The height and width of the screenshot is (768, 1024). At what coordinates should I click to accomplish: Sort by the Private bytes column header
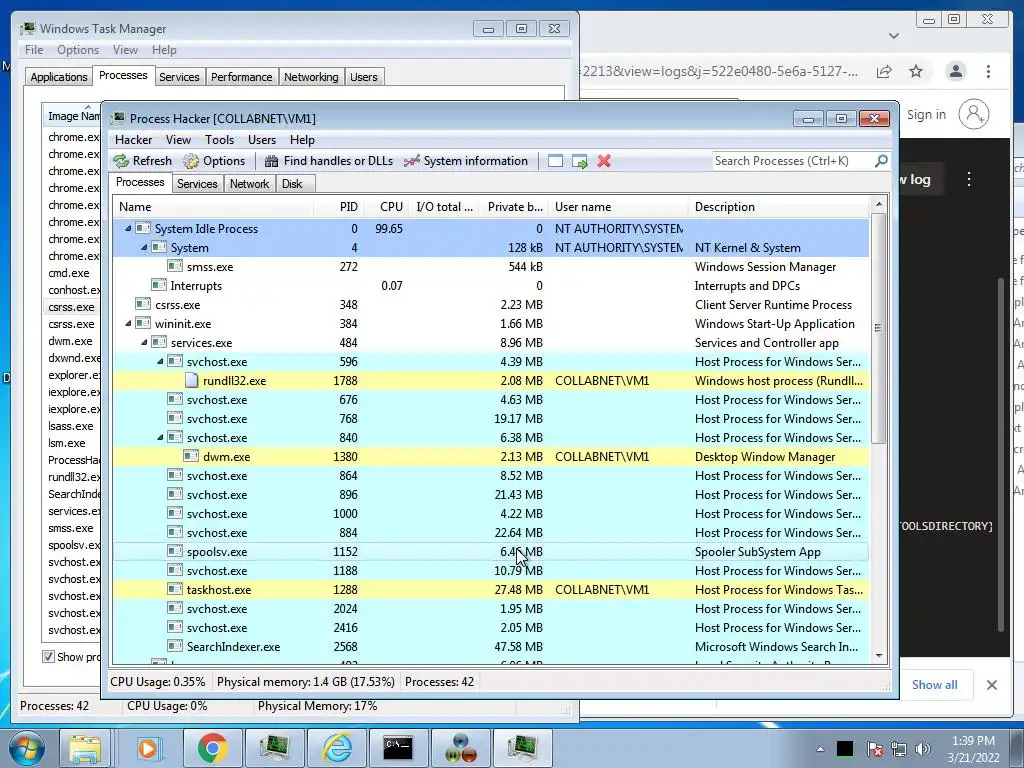tap(515, 207)
